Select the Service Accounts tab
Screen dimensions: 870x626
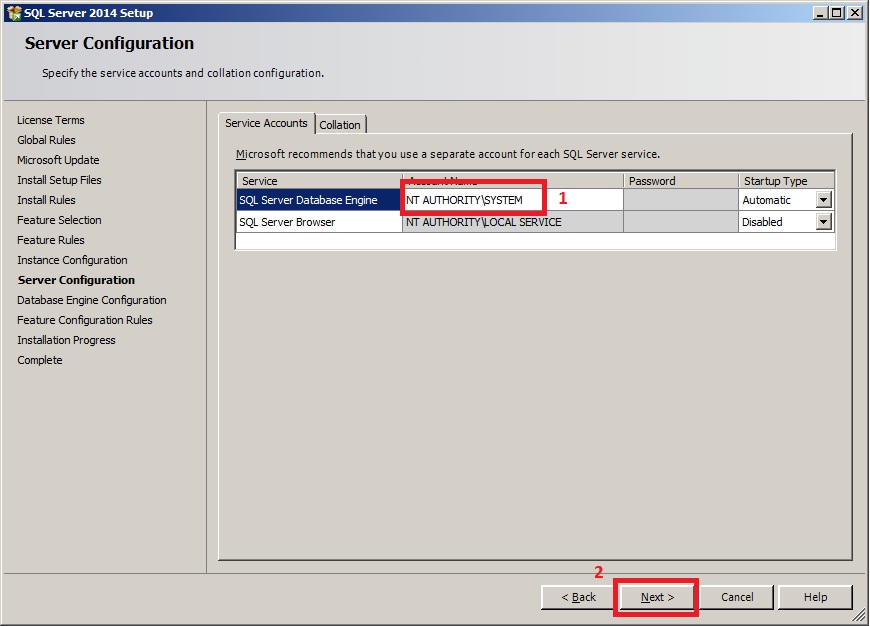click(x=266, y=123)
